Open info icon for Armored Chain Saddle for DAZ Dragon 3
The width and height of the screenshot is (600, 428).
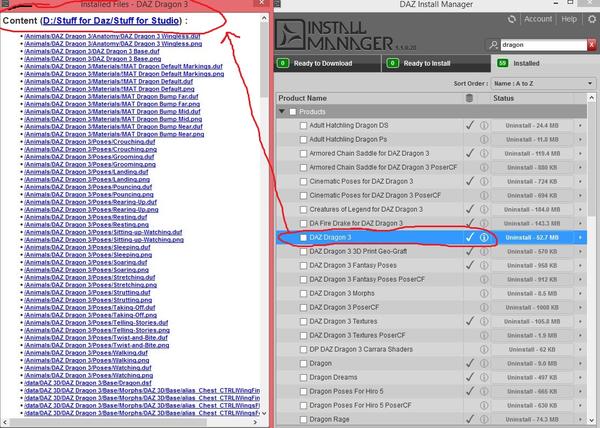coord(484,153)
